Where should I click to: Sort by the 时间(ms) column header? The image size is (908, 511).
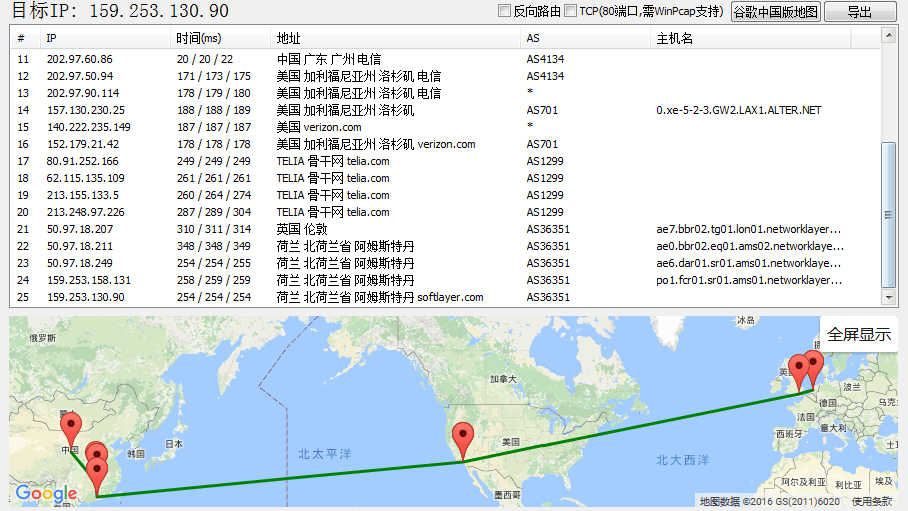[198, 38]
